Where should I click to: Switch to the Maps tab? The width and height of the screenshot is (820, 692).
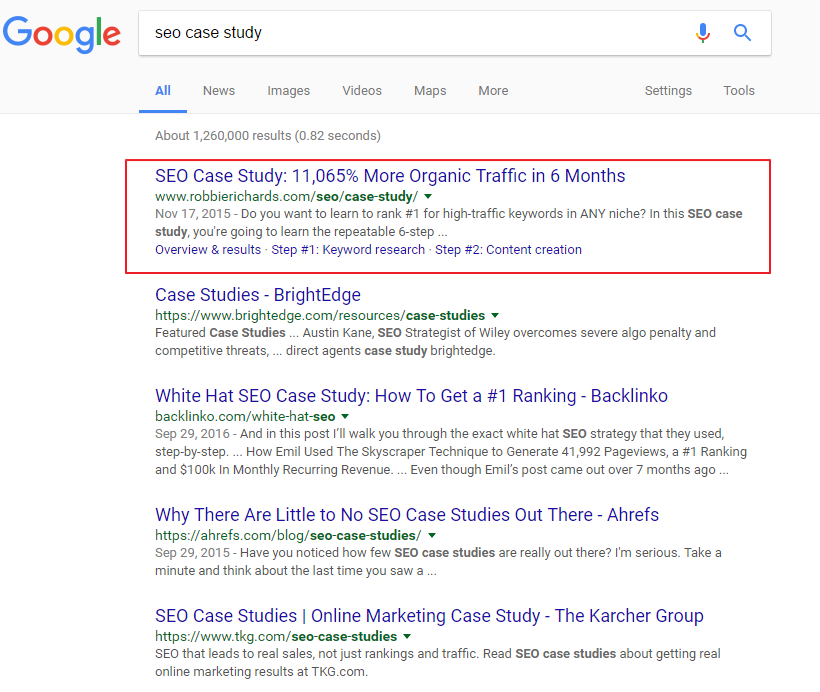click(x=429, y=90)
